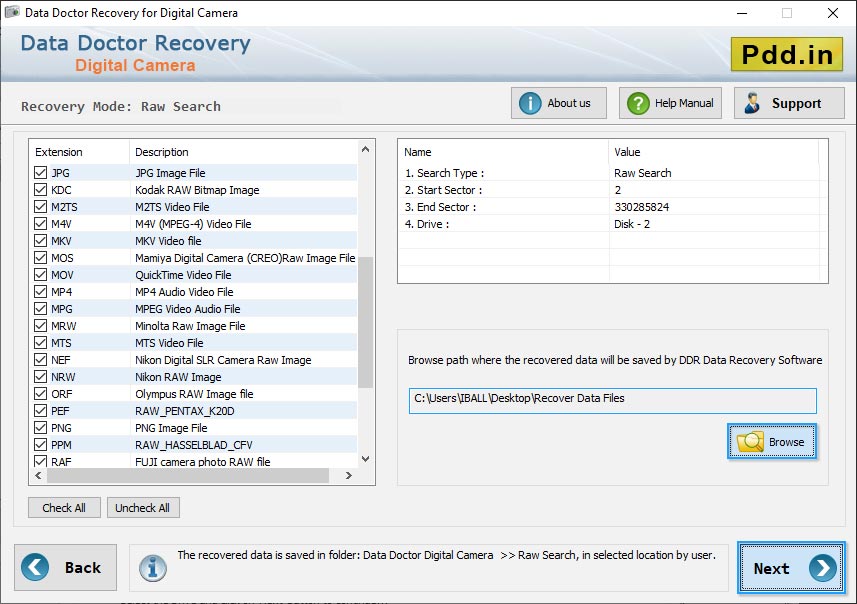Viewport: 857px width, 604px height.
Task: Uncheck the JPG extension checkbox
Action: pos(40,173)
